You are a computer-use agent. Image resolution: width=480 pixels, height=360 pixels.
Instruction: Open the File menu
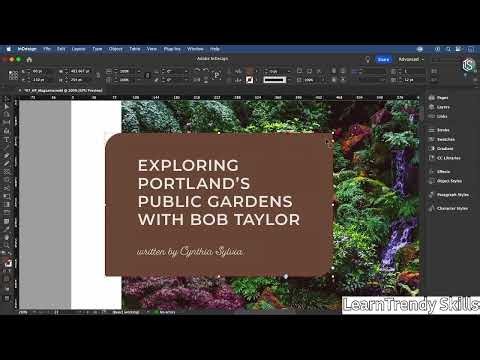pos(47,49)
